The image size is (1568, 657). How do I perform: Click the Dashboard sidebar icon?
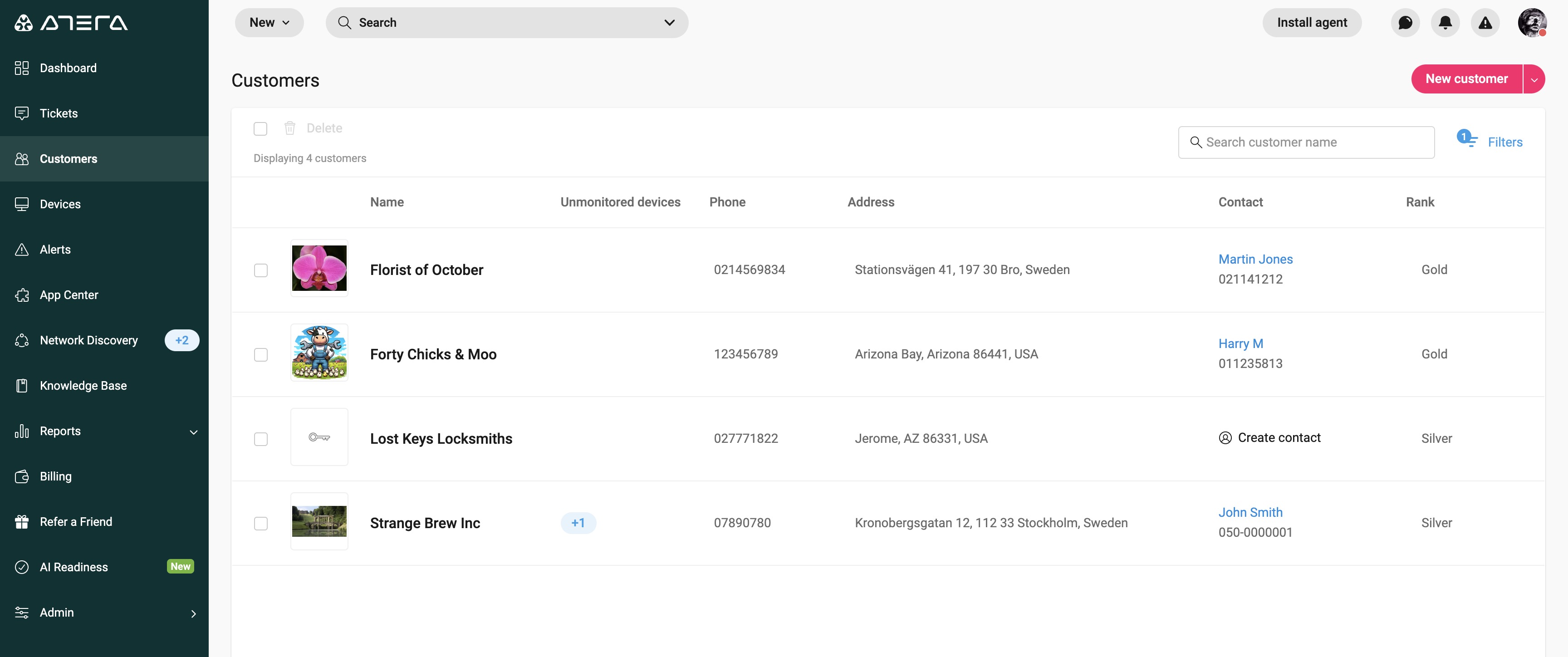(x=22, y=68)
